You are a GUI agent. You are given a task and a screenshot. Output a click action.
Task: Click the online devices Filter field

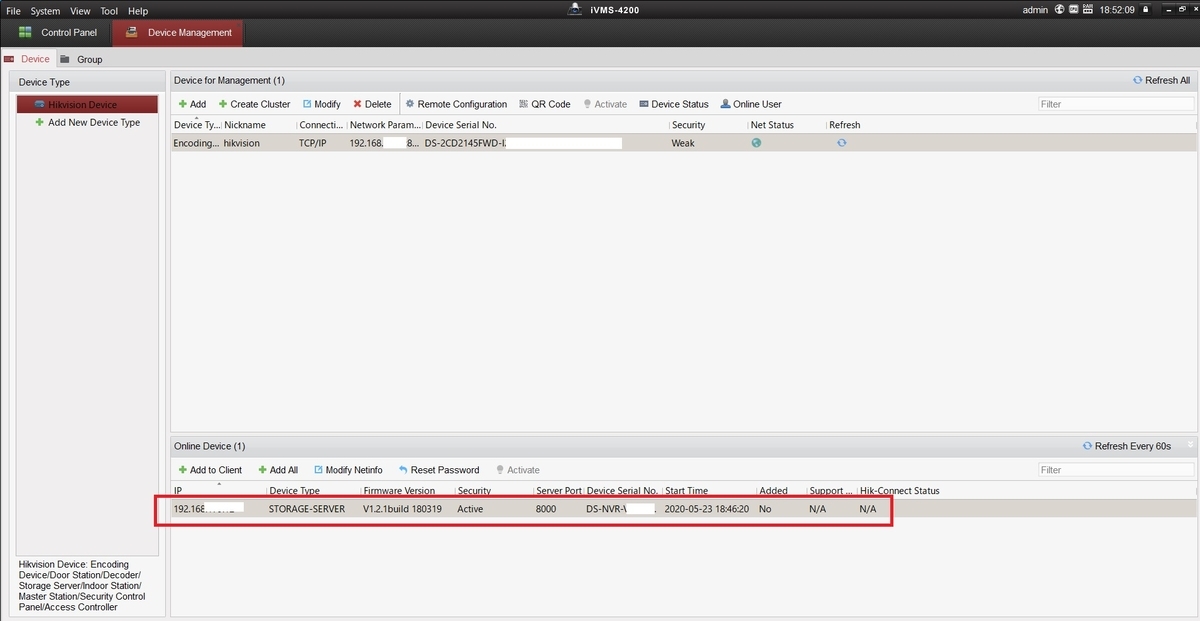tap(1115, 470)
